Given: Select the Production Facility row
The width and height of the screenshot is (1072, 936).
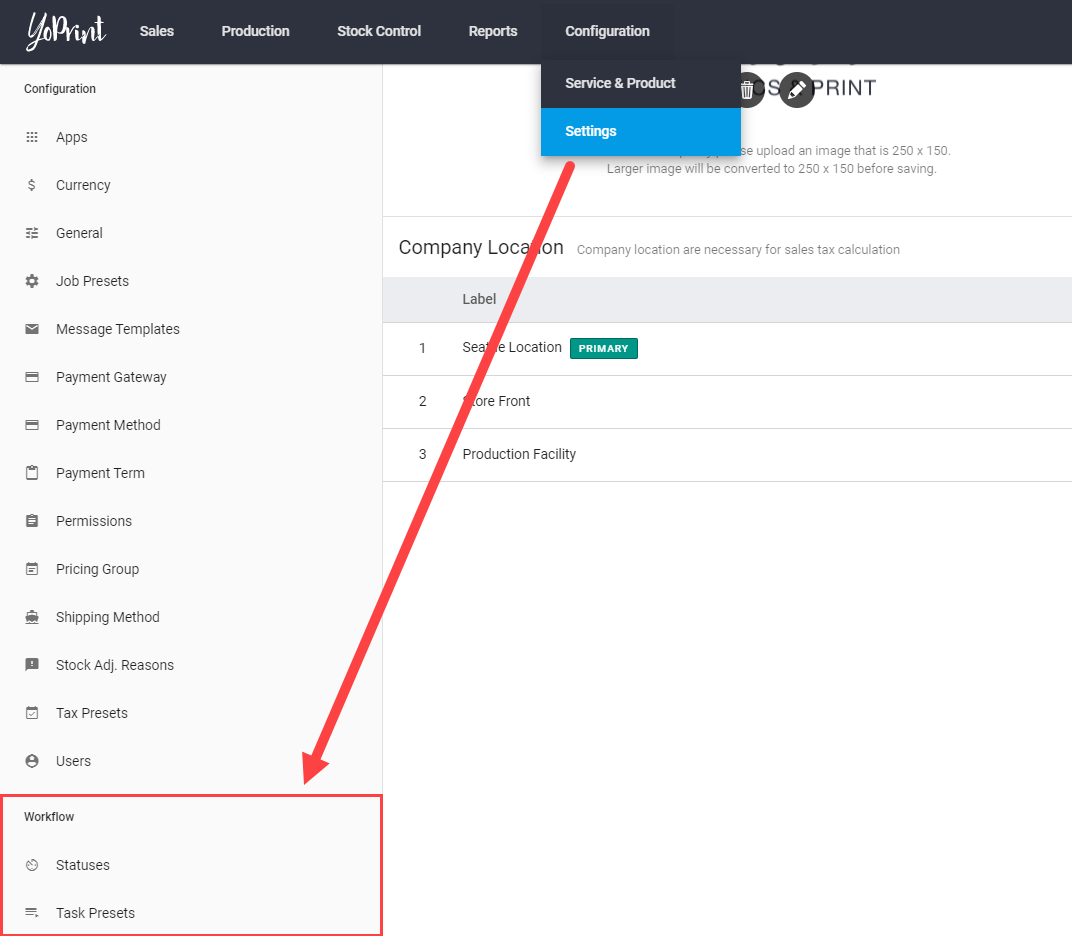Looking at the screenshot, I should click(727, 455).
